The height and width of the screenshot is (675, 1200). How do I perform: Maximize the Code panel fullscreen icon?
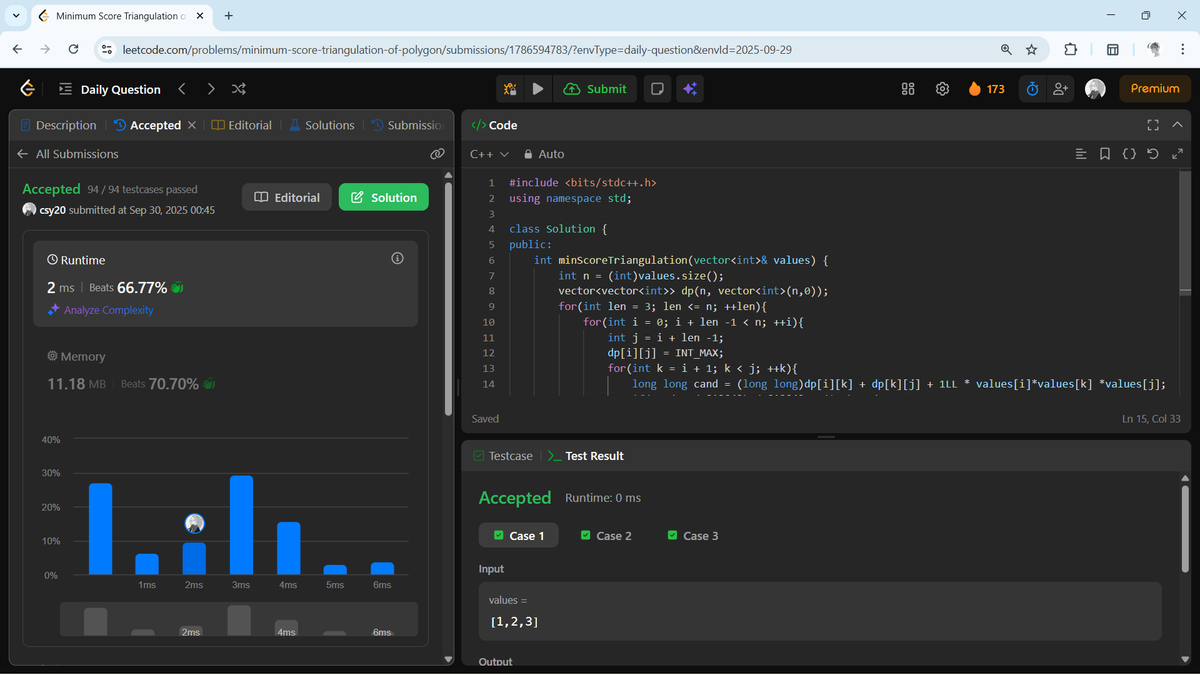tap(1152, 125)
